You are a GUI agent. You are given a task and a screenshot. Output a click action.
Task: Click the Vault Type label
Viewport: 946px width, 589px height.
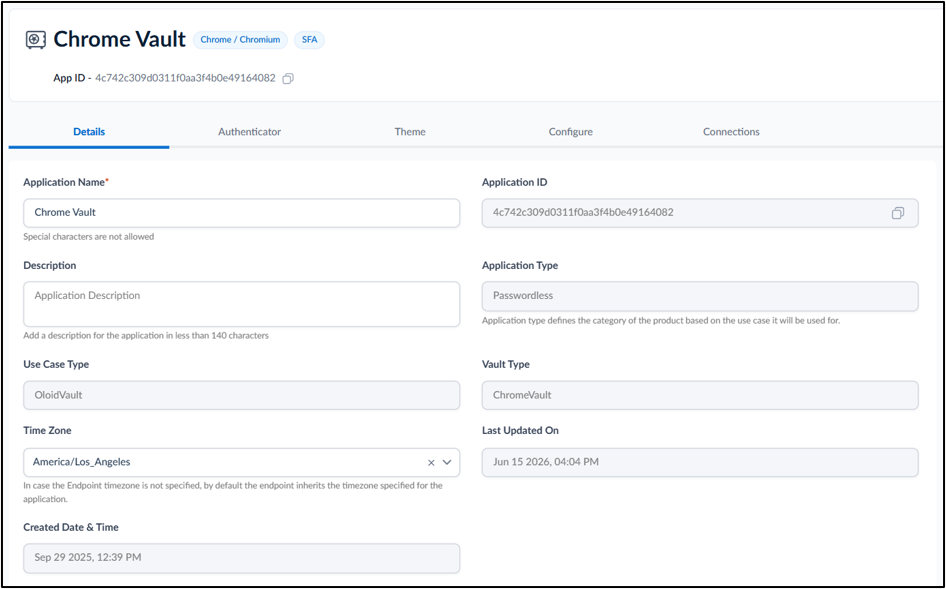[x=506, y=365]
